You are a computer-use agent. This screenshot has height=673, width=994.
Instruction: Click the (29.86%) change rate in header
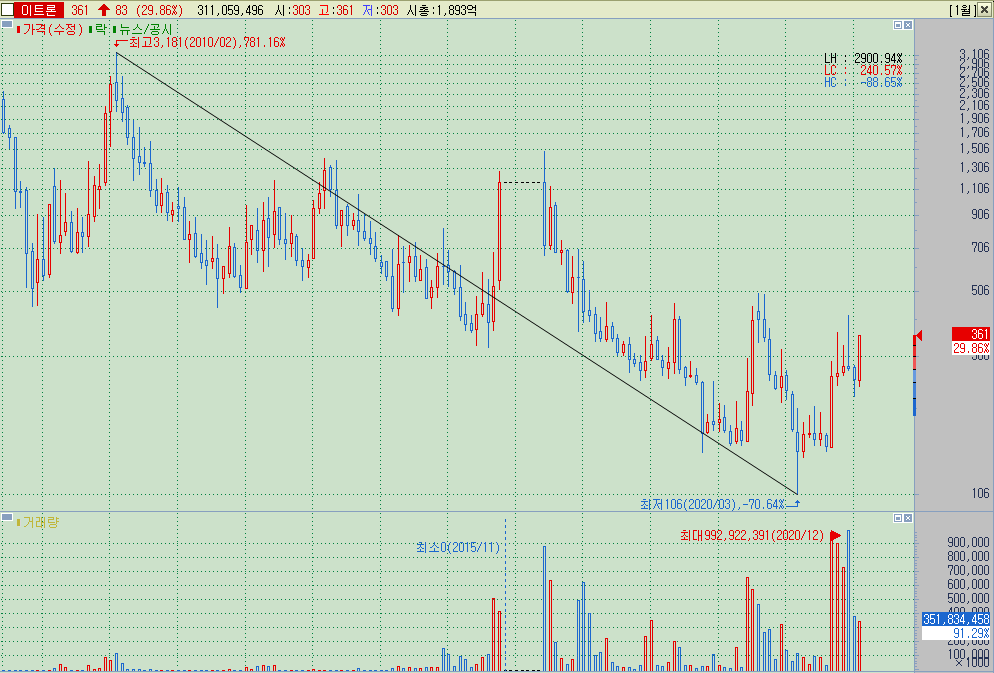coord(158,10)
